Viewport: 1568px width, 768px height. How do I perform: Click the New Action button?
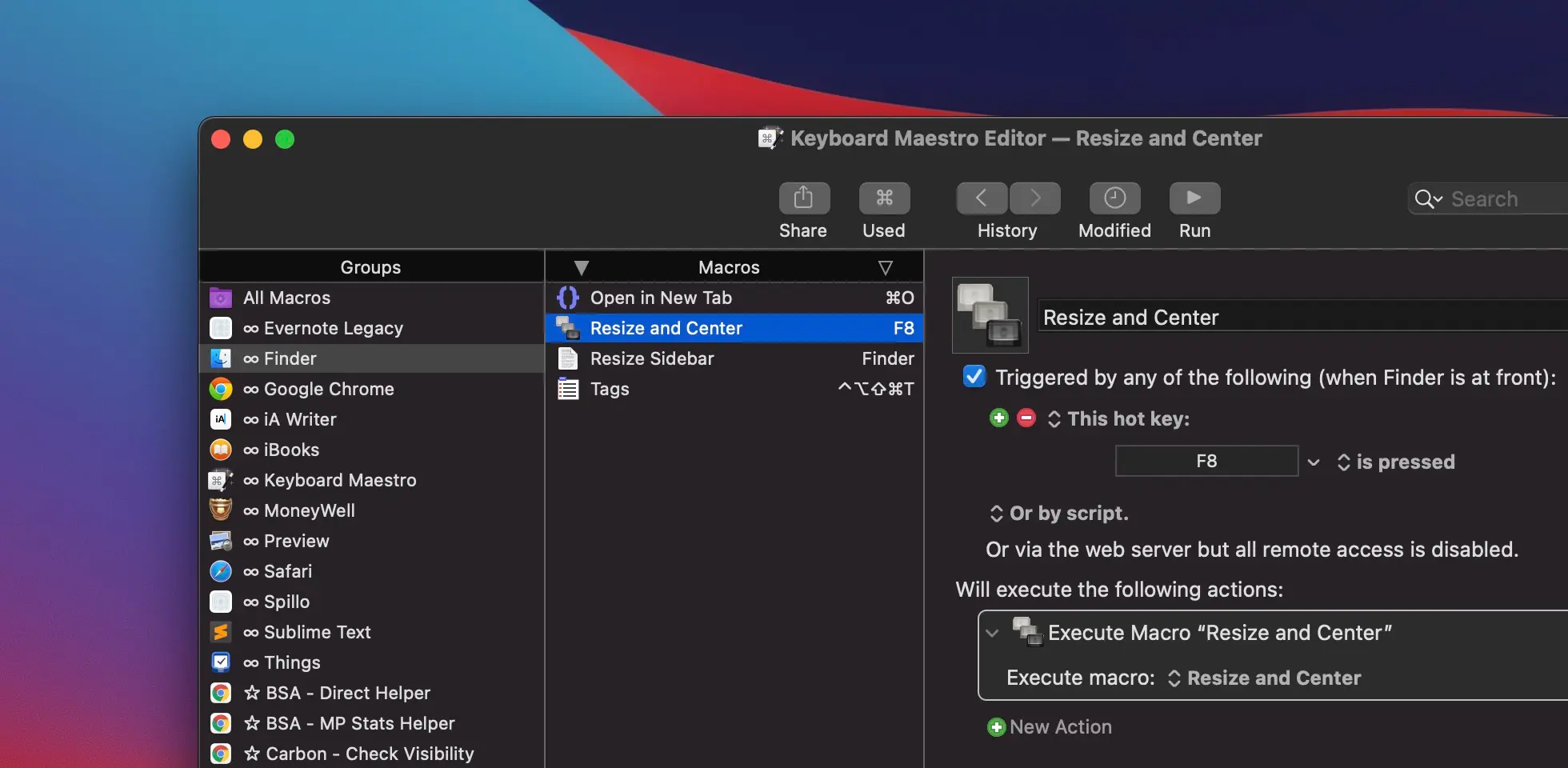pyautogui.click(x=1048, y=727)
